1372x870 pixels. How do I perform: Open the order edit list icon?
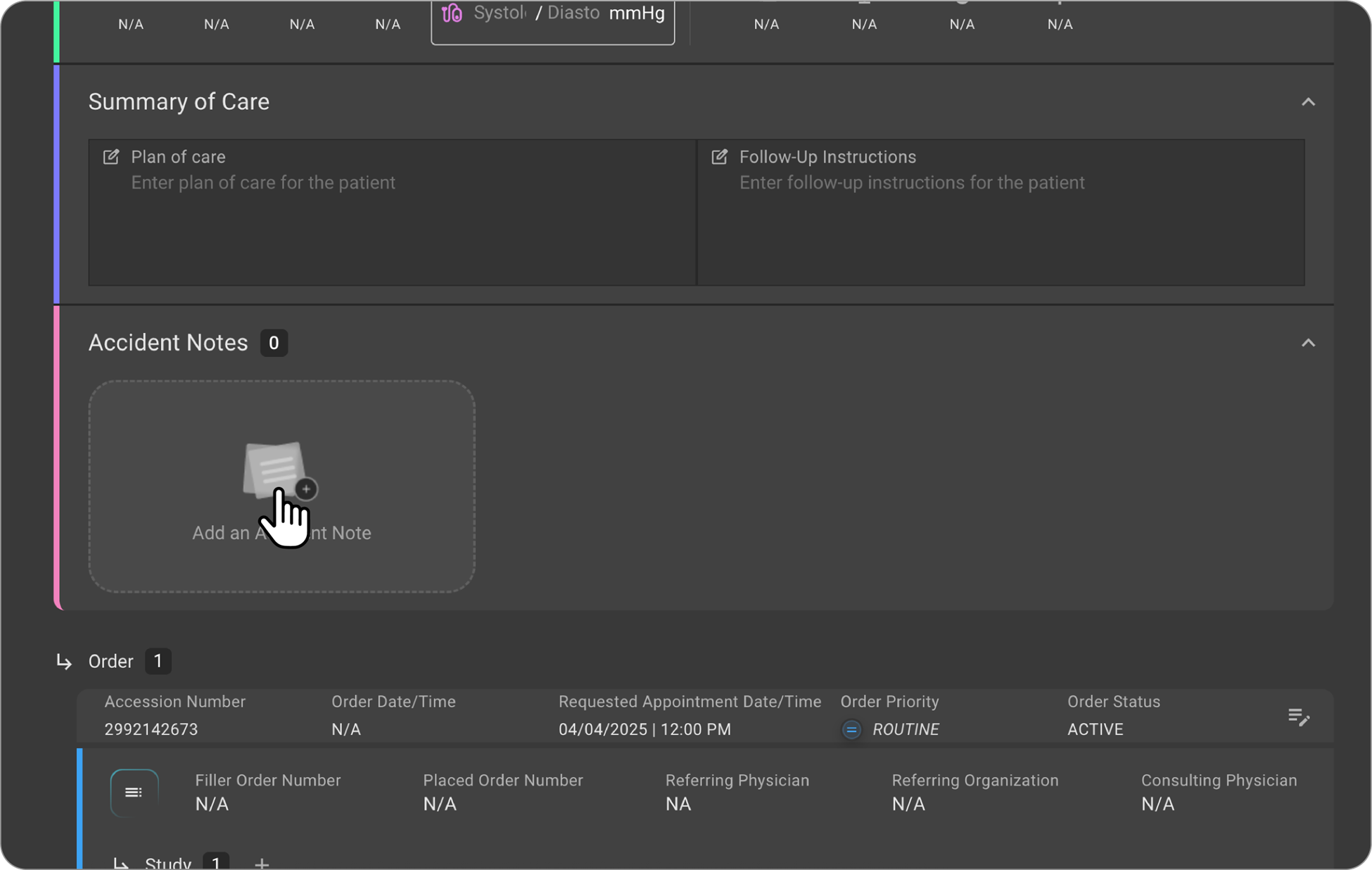point(1298,717)
